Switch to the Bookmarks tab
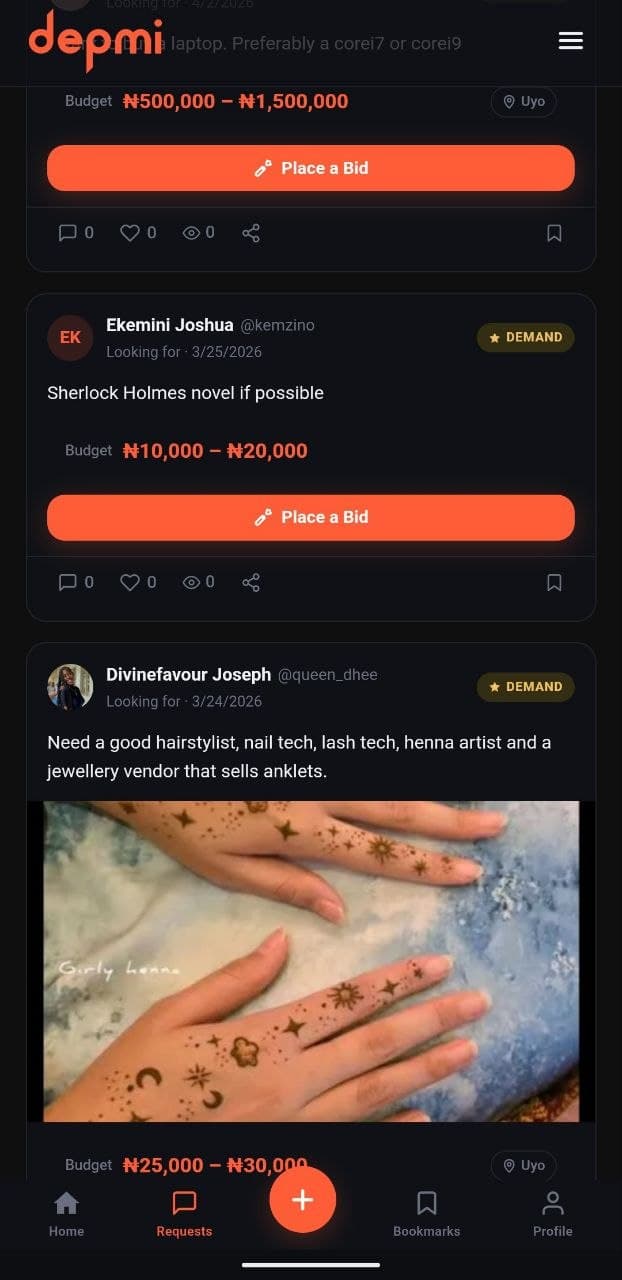 coord(427,1211)
